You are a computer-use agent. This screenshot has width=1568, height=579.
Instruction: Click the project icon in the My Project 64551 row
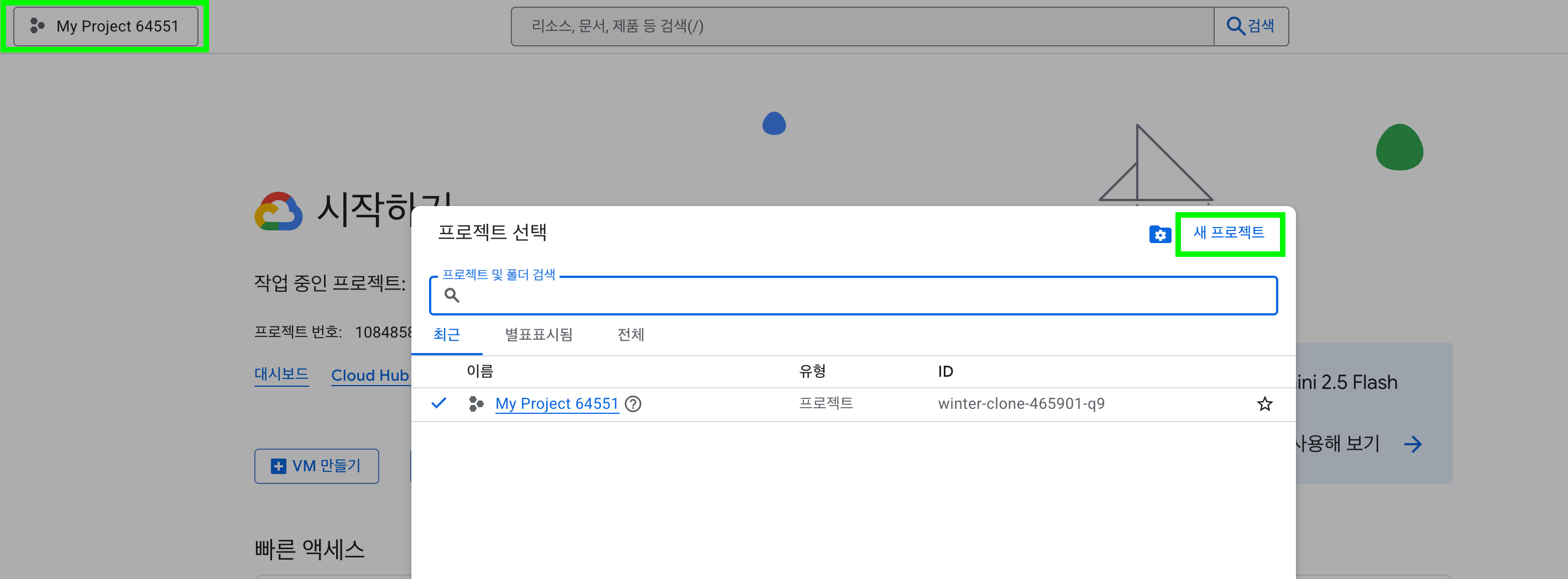(x=476, y=404)
